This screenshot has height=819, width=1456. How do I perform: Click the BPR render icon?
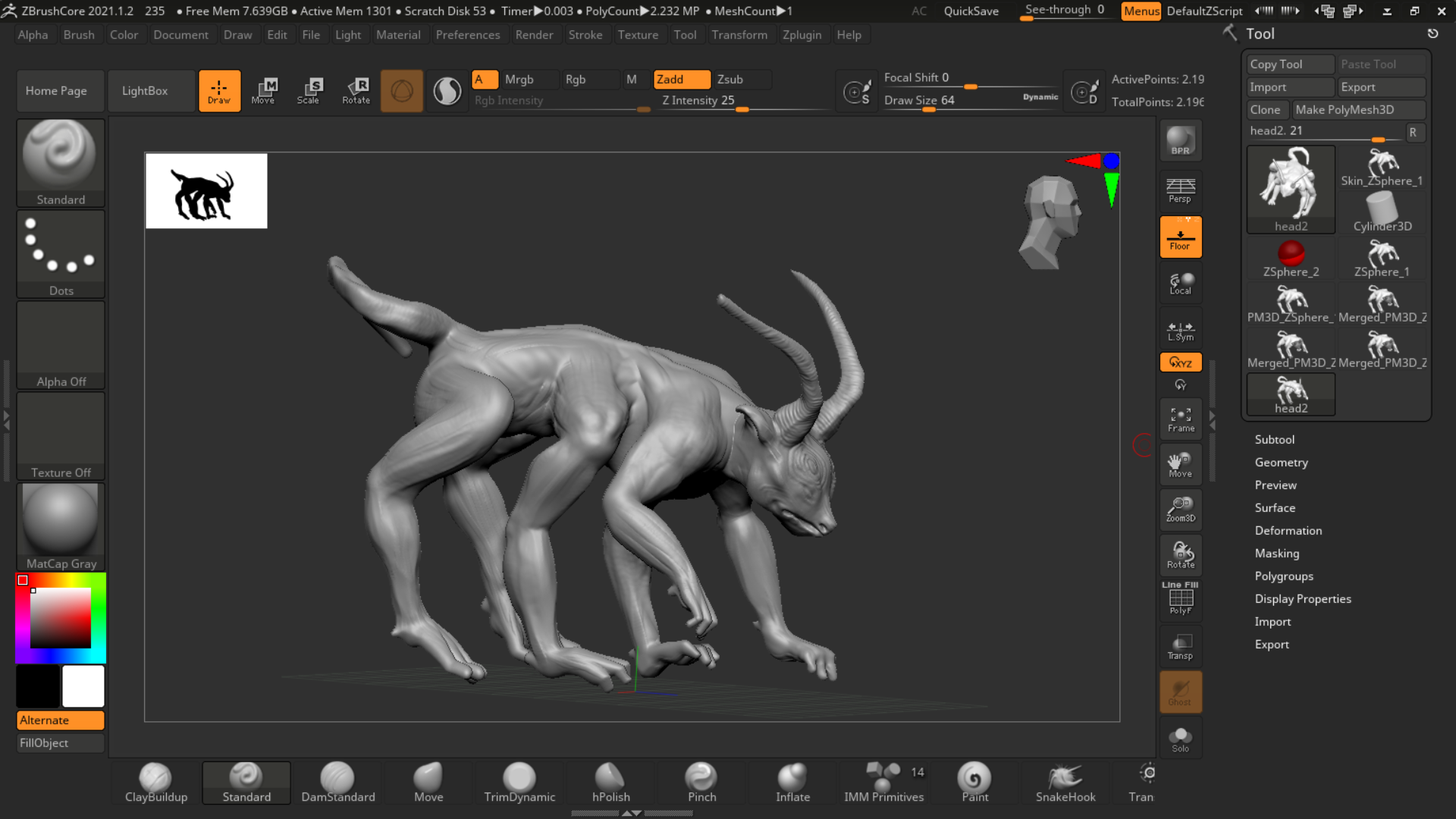point(1180,141)
